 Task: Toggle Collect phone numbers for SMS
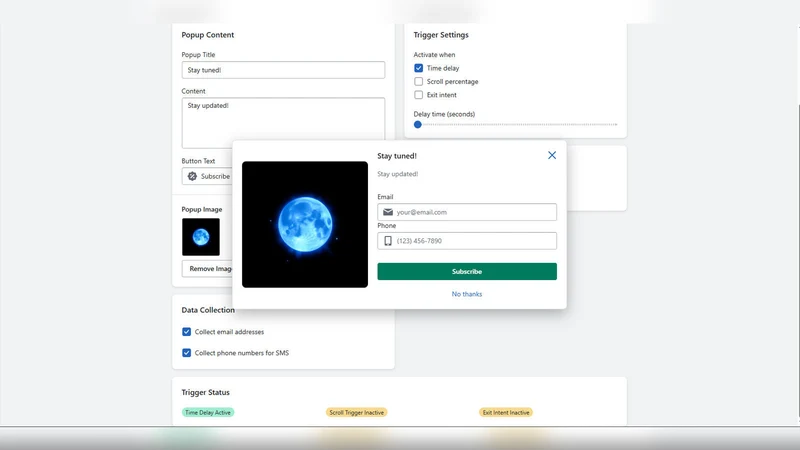[x=186, y=353]
